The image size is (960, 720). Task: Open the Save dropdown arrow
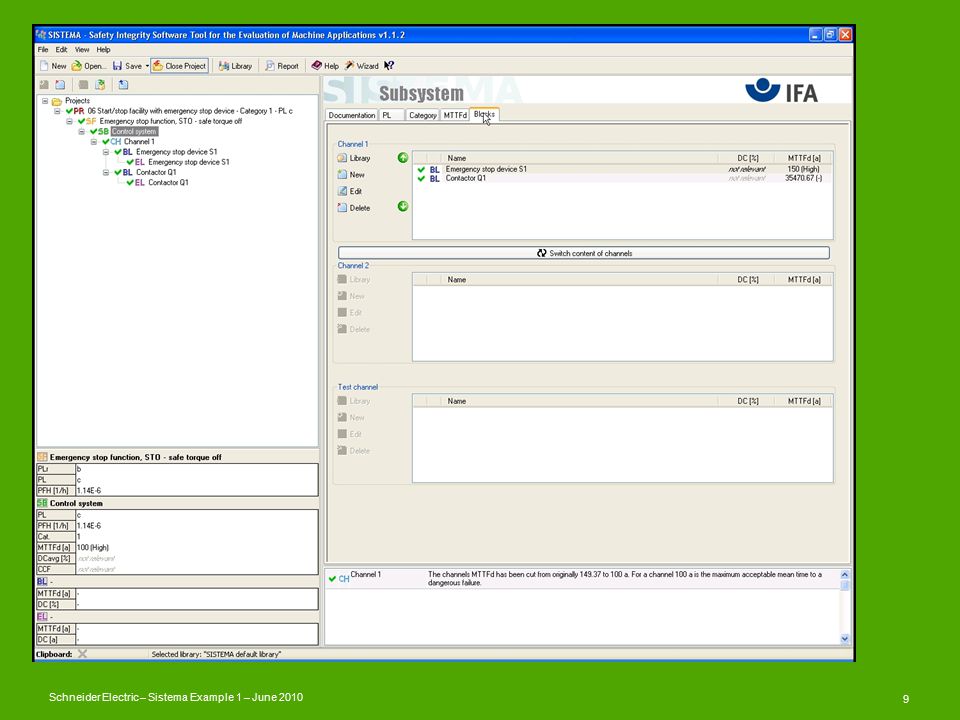(x=147, y=66)
